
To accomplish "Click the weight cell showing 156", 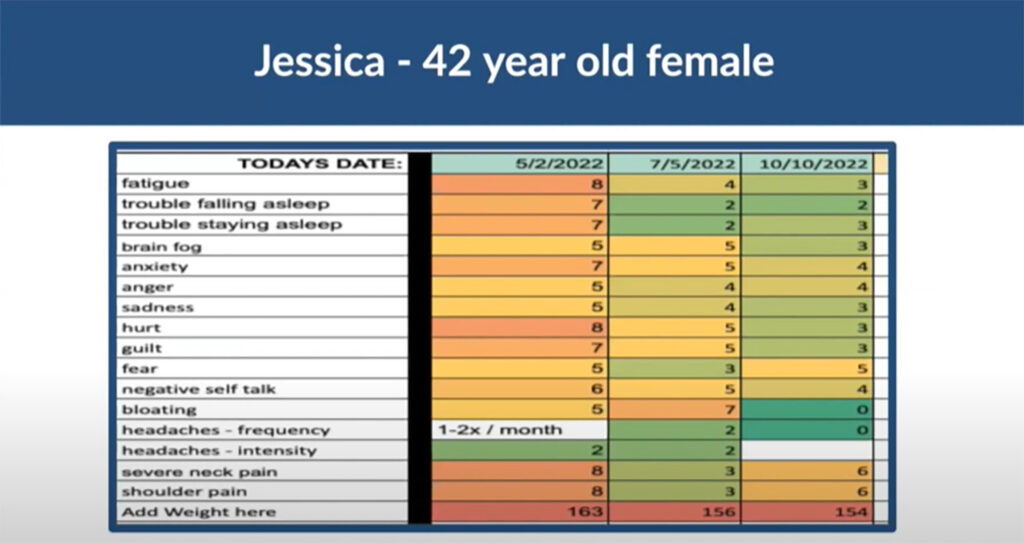I will click(x=675, y=512).
